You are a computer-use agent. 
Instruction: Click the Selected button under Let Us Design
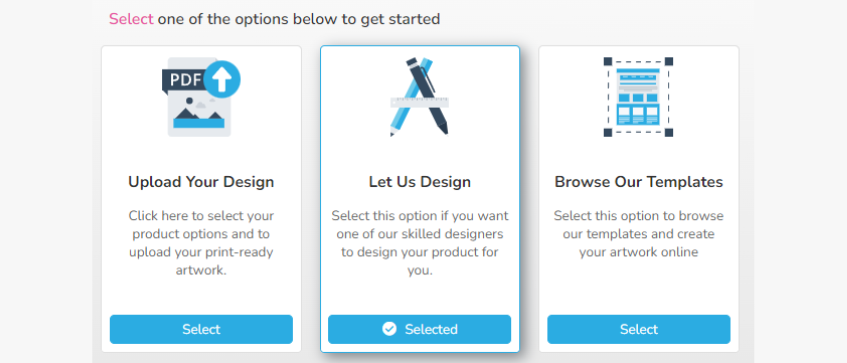click(420, 330)
